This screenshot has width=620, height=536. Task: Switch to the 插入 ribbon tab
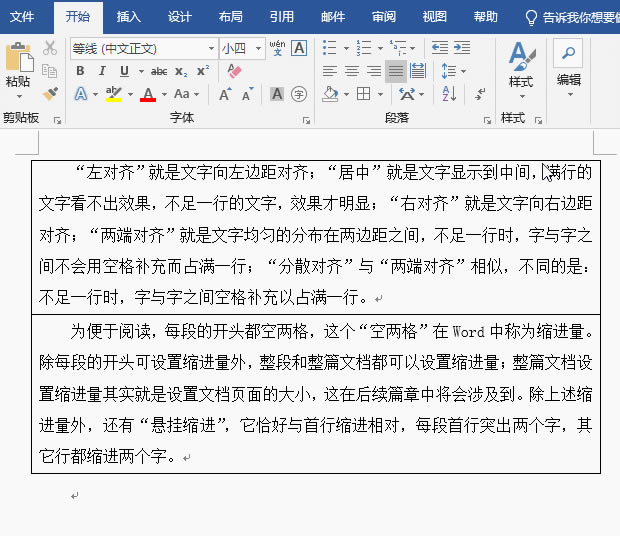129,17
